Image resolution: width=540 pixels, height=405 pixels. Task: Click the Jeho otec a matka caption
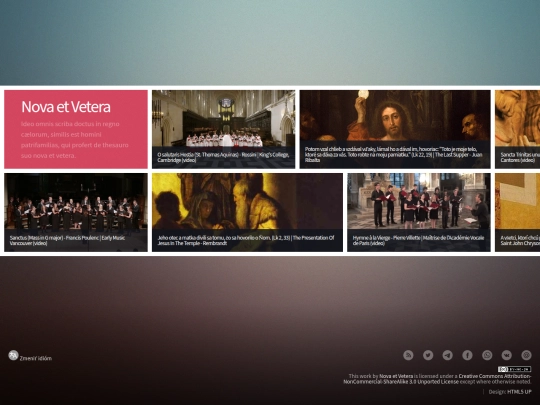coord(246,240)
